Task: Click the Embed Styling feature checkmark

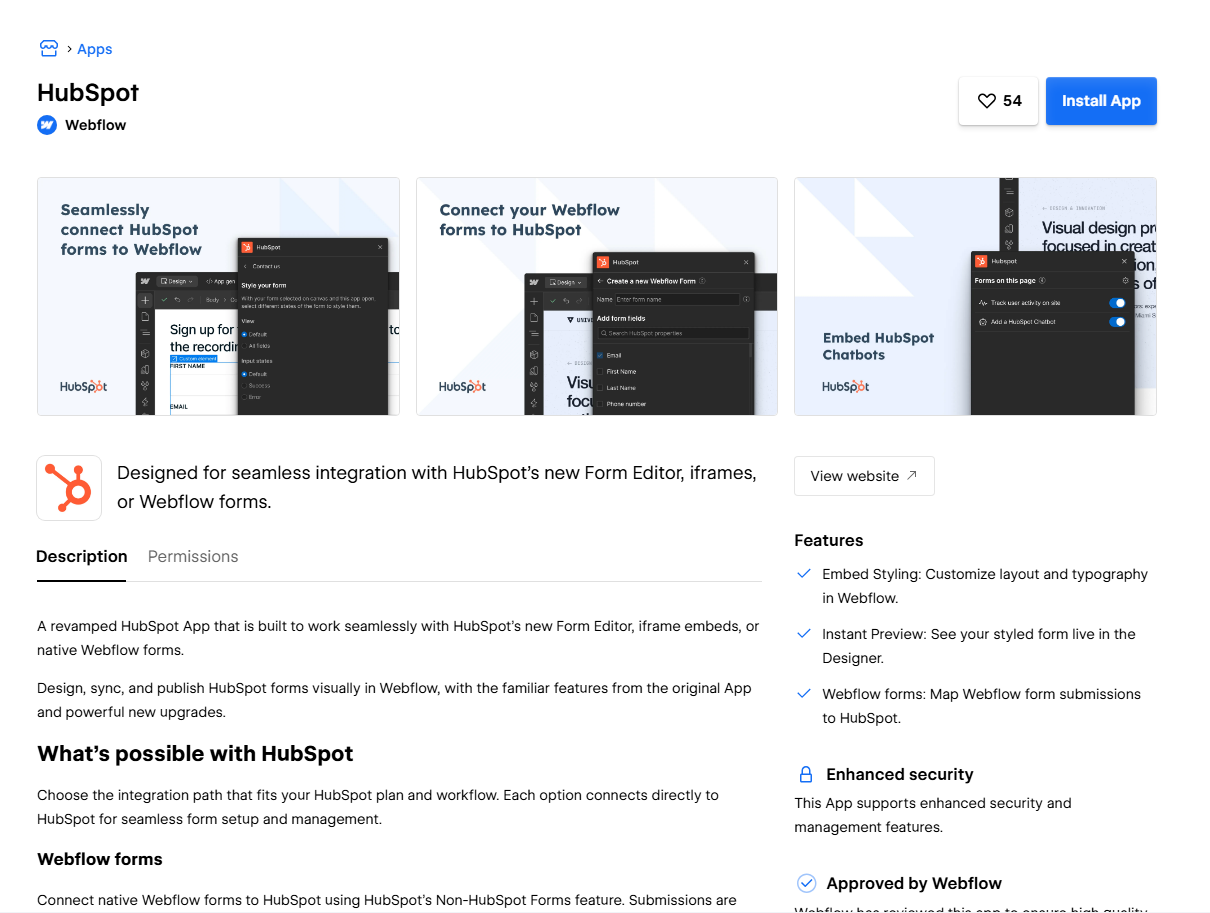Action: click(804, 574)
